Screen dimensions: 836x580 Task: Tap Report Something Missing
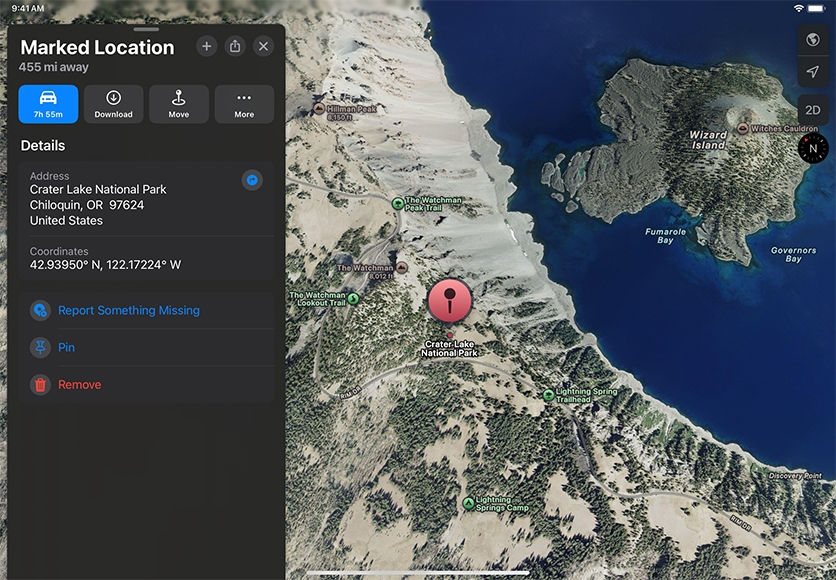click(x=128, y=311)
